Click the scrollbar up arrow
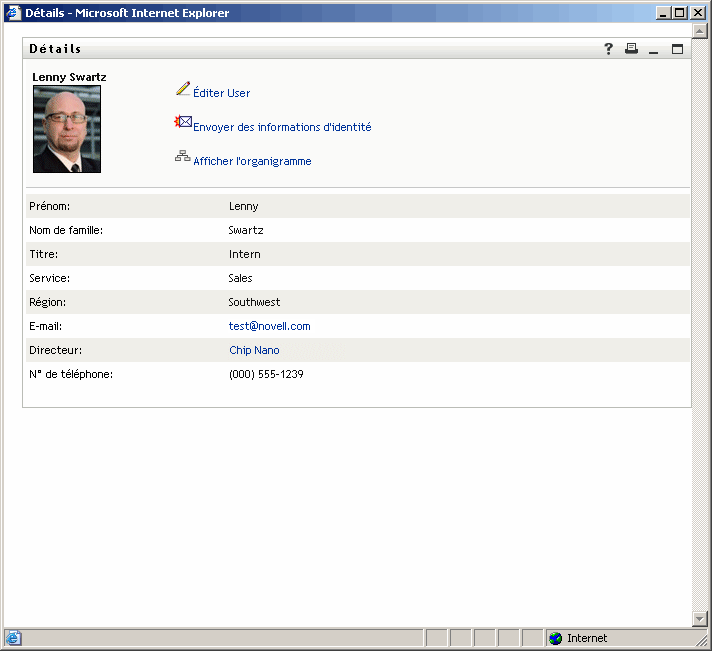The height and width of the screenshot is (651, 712). [700, 31]
